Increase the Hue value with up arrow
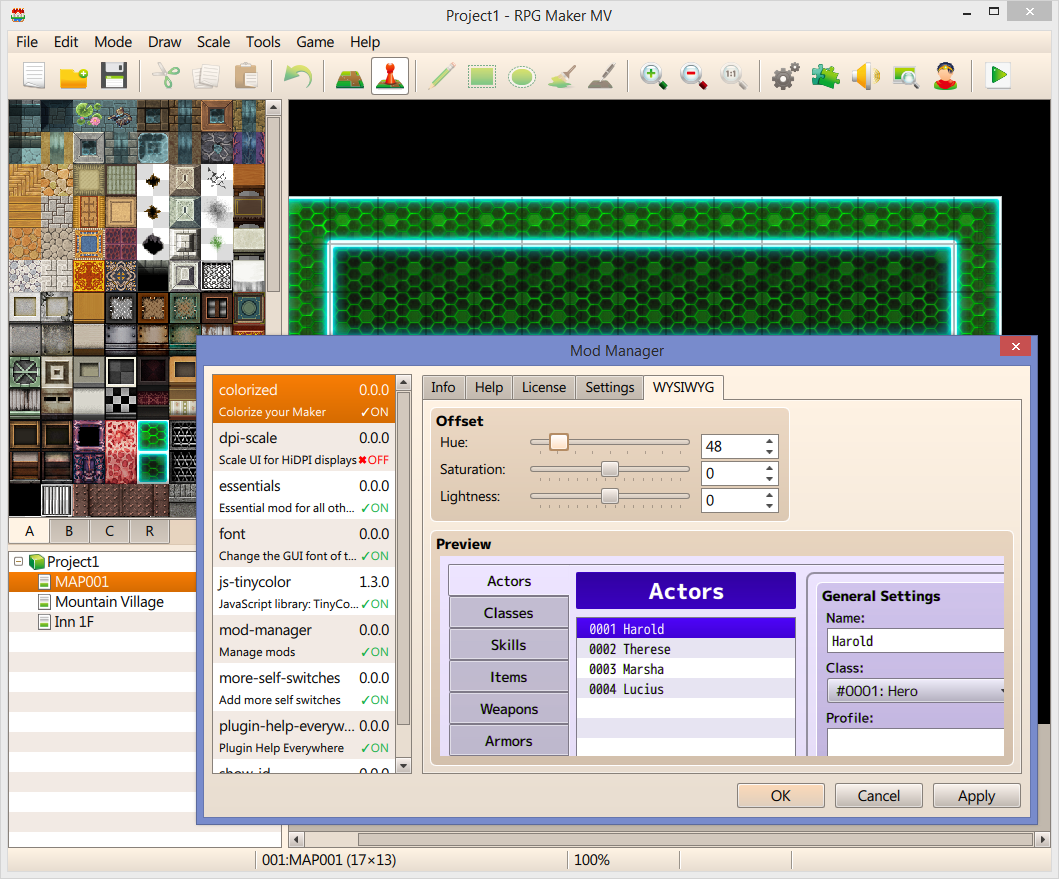 tap(769, 441)
